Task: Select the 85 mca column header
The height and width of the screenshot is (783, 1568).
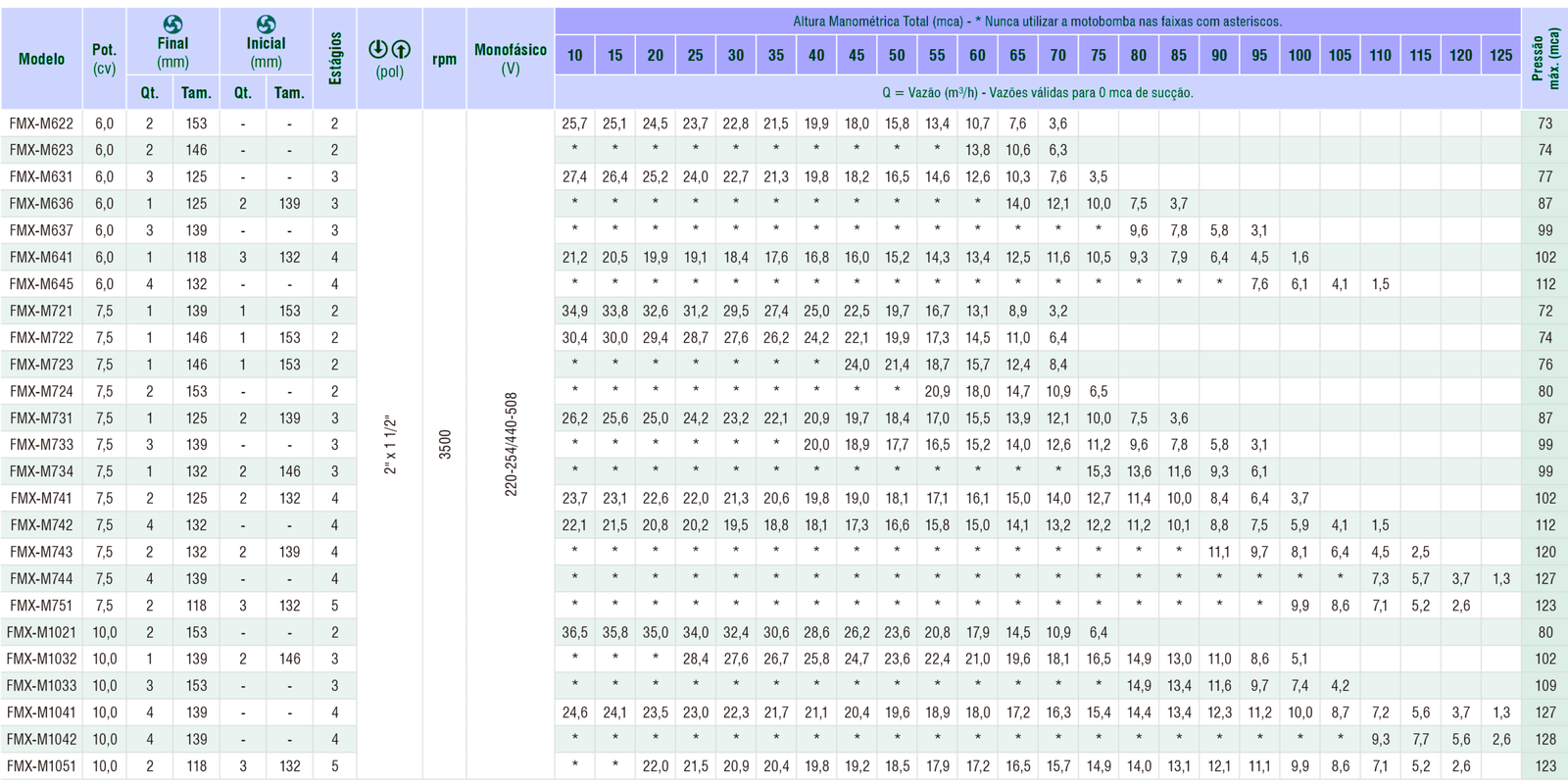Action: pos(1179,55)
